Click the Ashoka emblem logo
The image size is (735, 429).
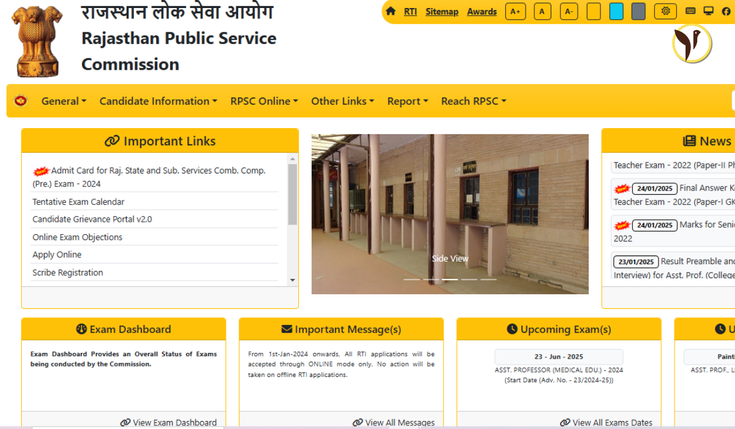[37, 41]
